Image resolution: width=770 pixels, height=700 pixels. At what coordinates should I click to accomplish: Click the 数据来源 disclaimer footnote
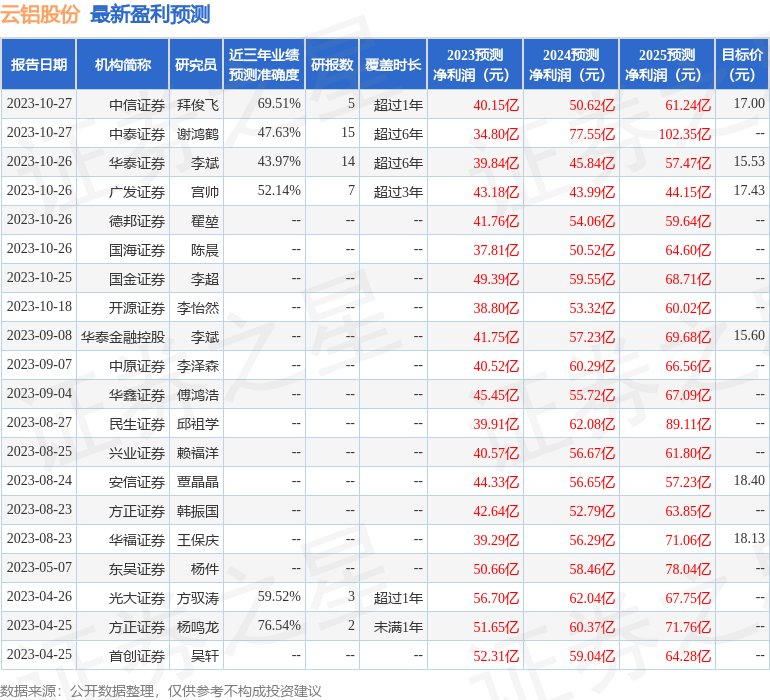click(x=161, y=691)
